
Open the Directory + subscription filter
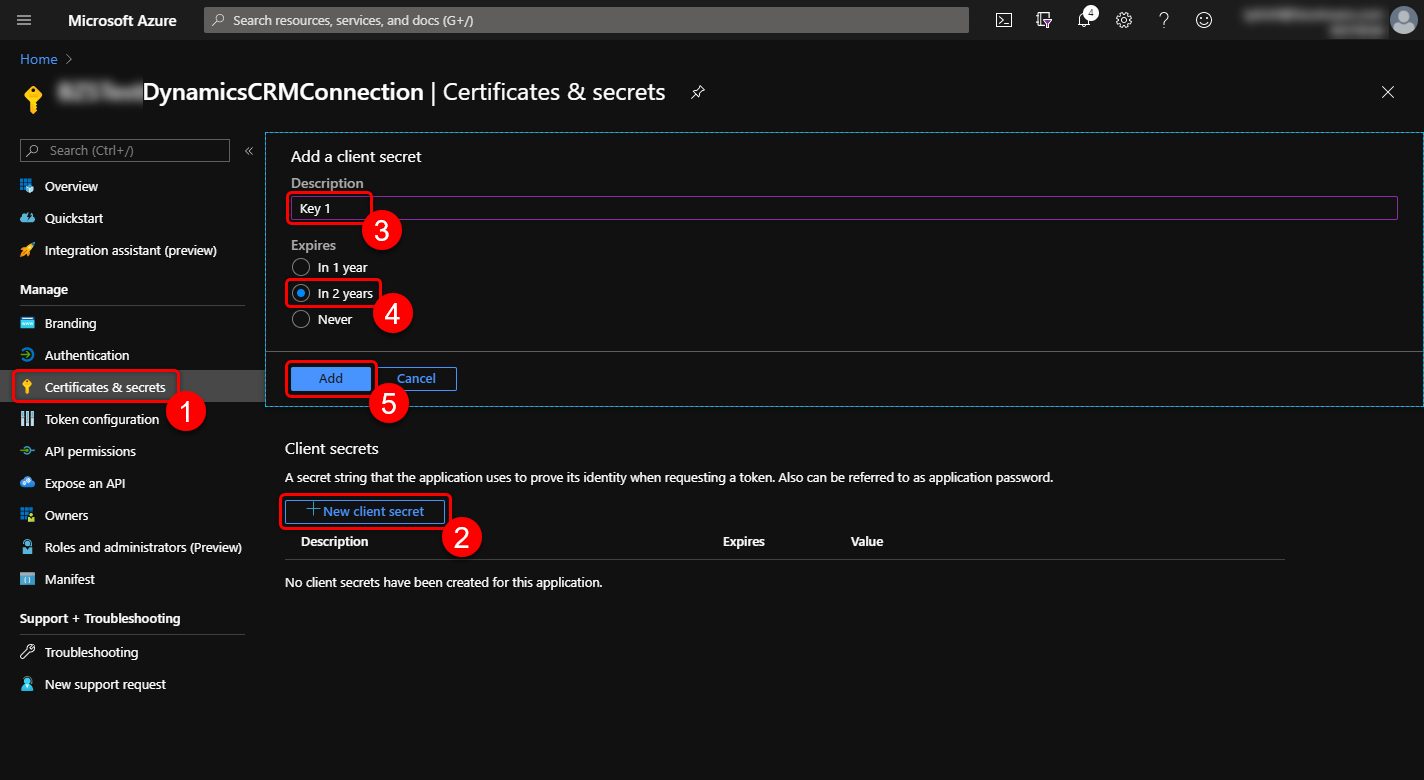click(x=1044, y=20)
